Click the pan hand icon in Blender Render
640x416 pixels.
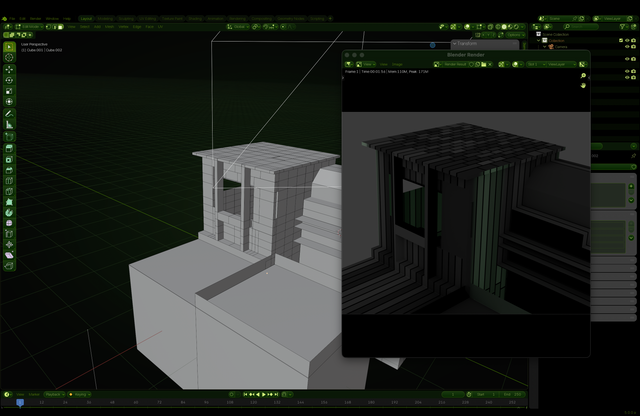(x=583, y=85)
